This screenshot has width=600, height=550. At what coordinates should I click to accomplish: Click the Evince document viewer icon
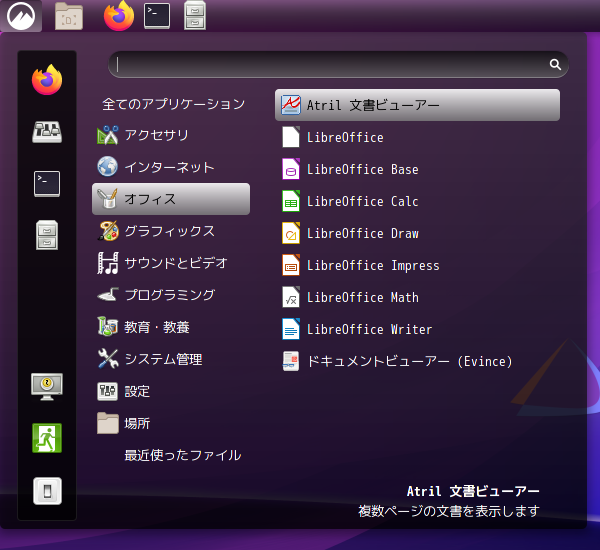(x=291, y=361)
